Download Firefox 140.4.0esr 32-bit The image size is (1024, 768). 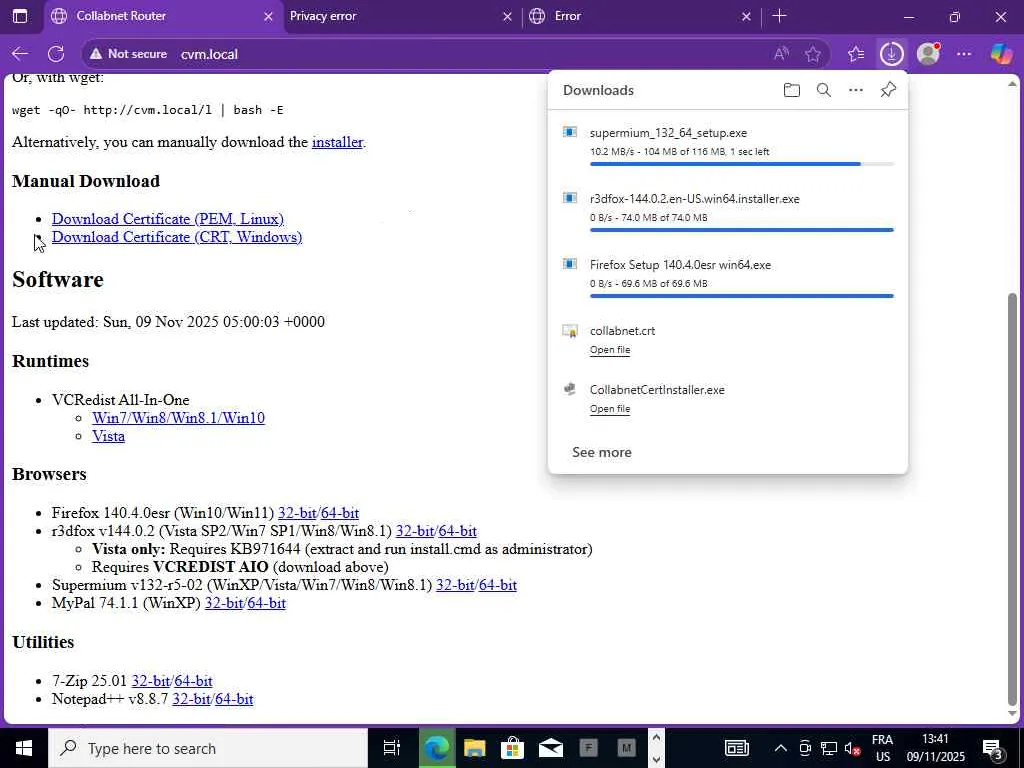(x=297, y=513)
